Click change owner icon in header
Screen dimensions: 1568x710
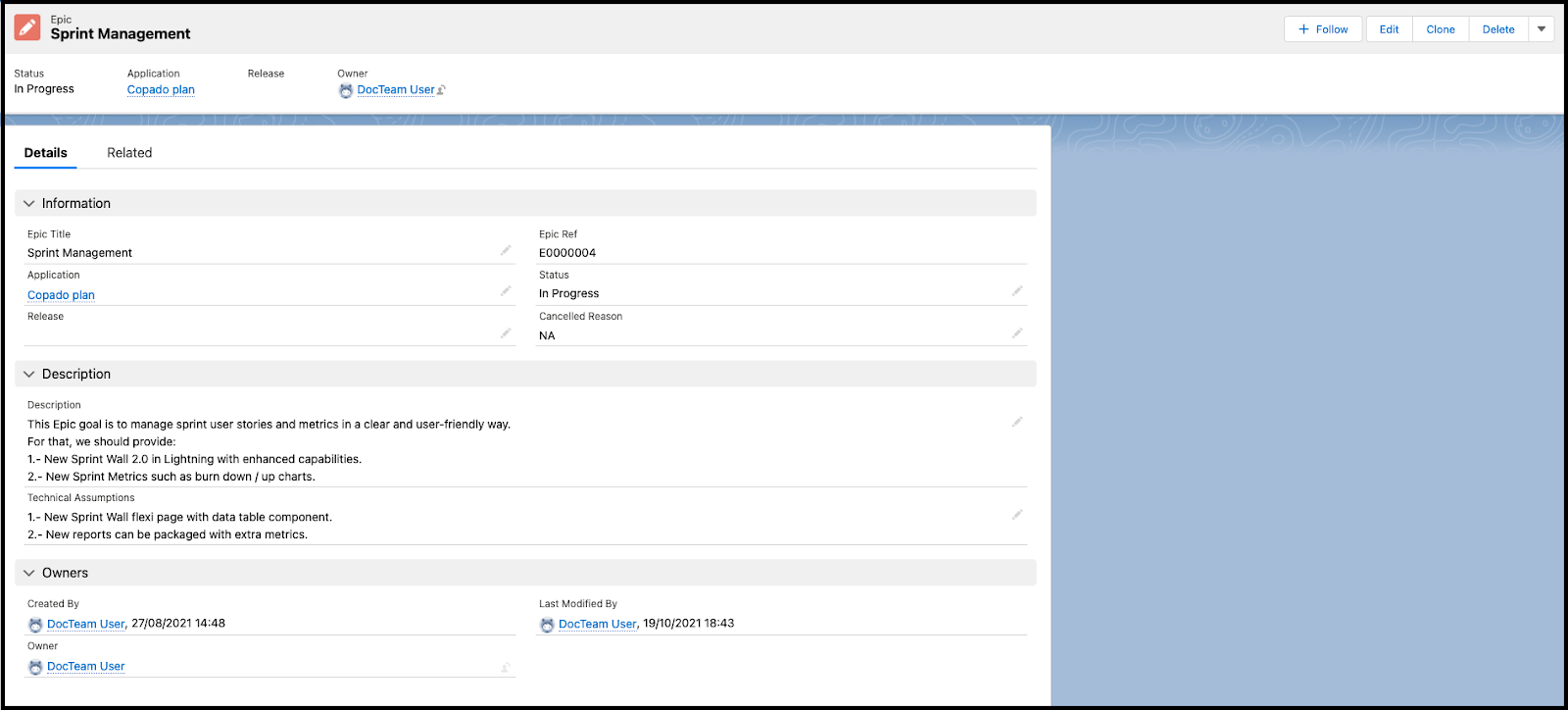[x=442, y=90]
